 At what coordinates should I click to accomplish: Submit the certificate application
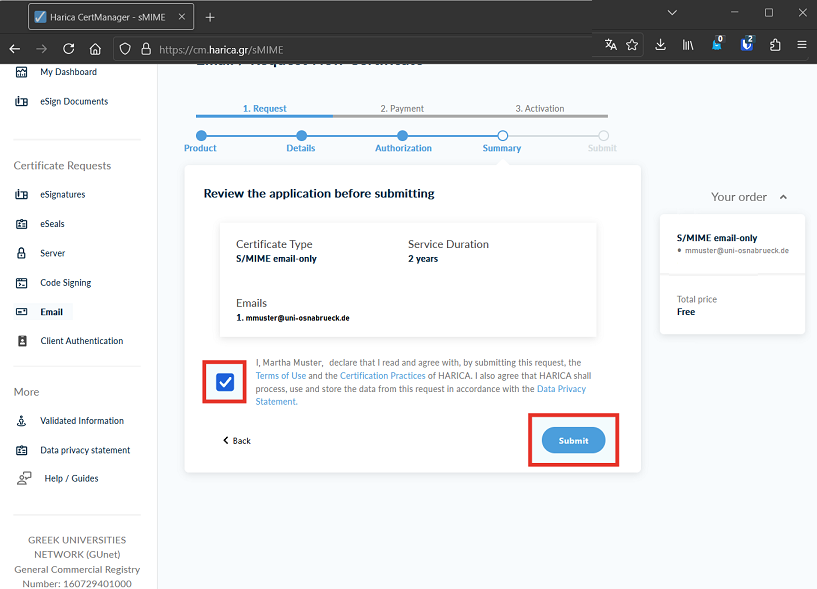tap(573, 440)
